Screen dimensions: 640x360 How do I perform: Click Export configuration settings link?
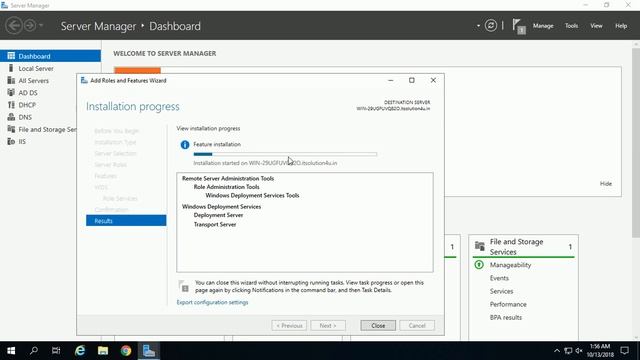coord(212,302)
